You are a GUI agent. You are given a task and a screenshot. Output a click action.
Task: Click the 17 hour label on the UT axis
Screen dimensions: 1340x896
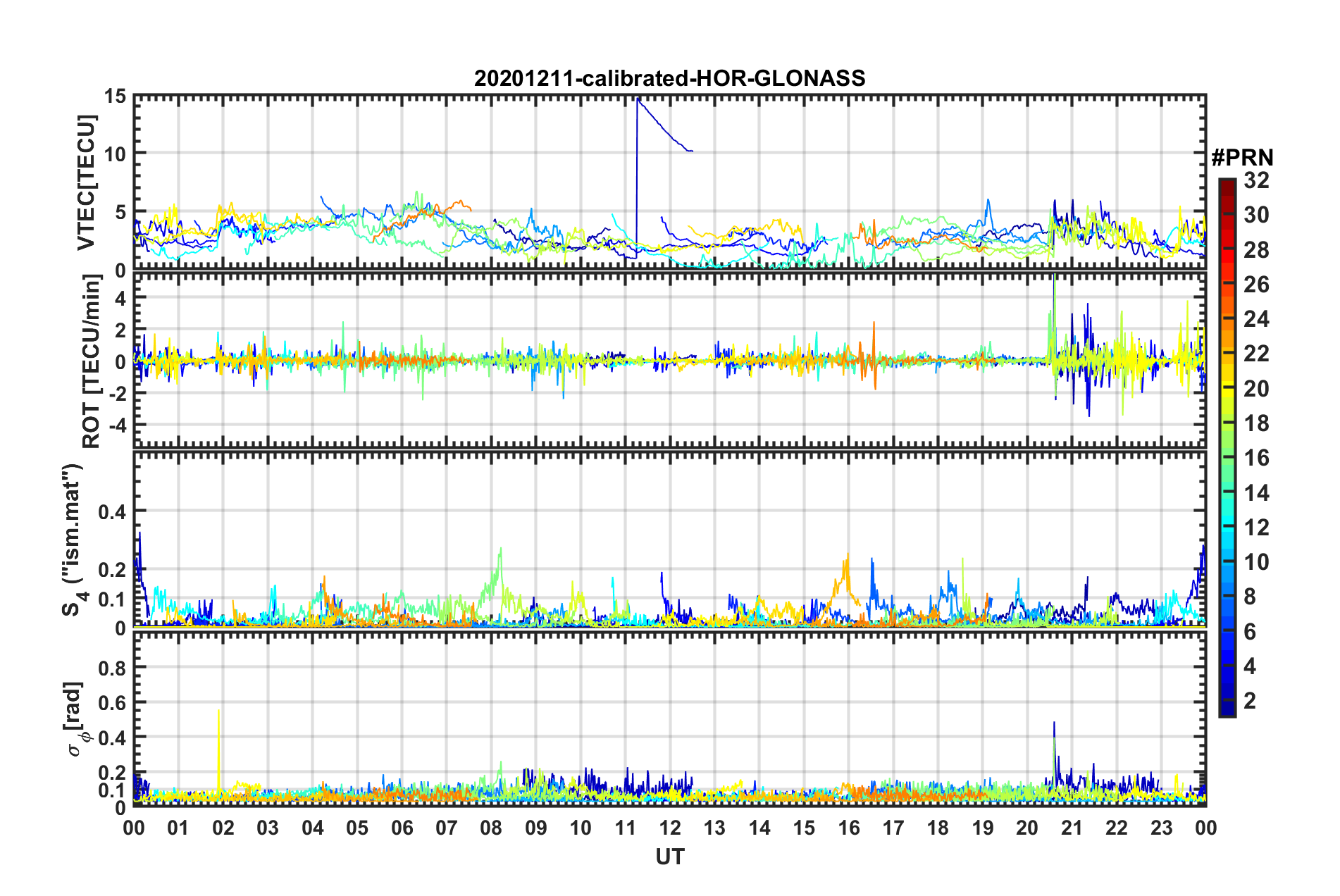point(893,828)
